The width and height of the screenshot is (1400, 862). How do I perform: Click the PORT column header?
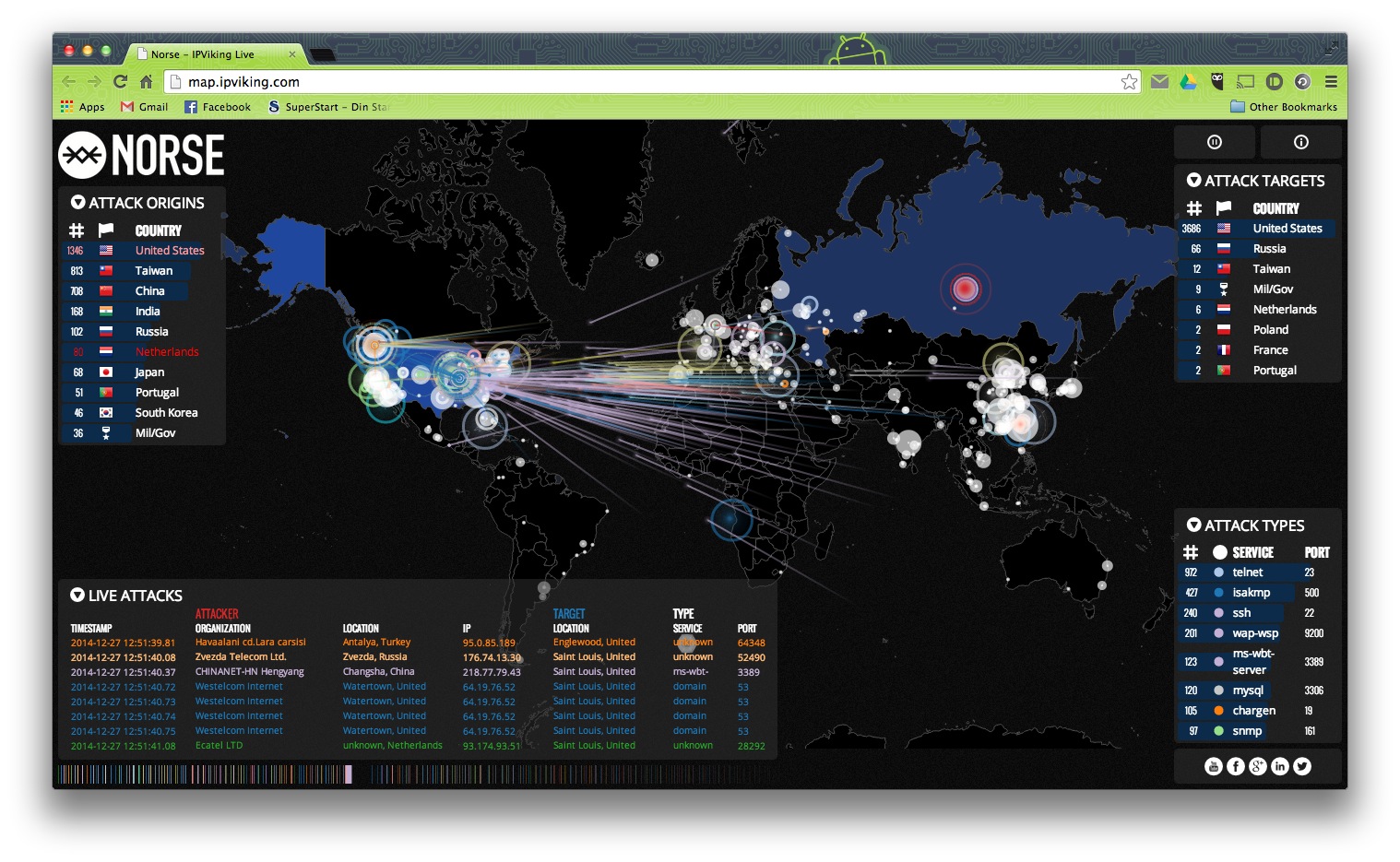[1317, 552]
